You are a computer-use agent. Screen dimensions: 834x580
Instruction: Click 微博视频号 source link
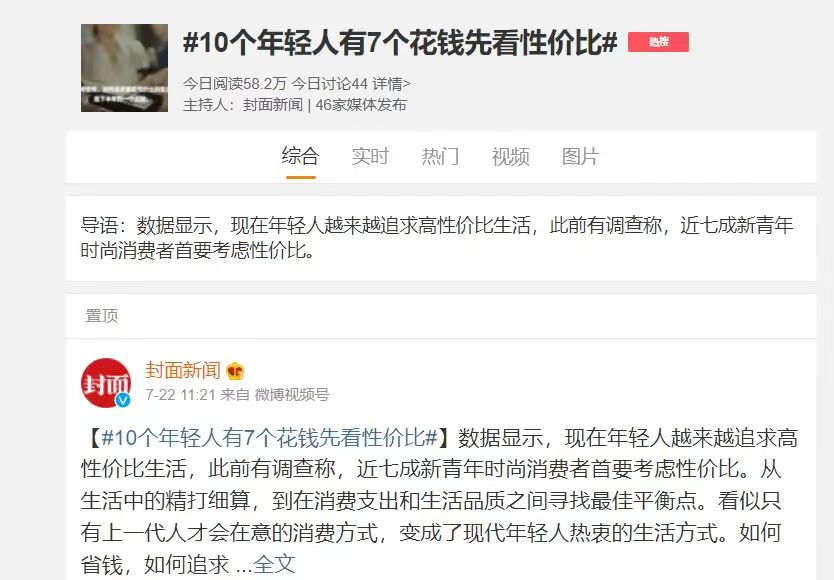pyautogui.click(x=292, y=395)
